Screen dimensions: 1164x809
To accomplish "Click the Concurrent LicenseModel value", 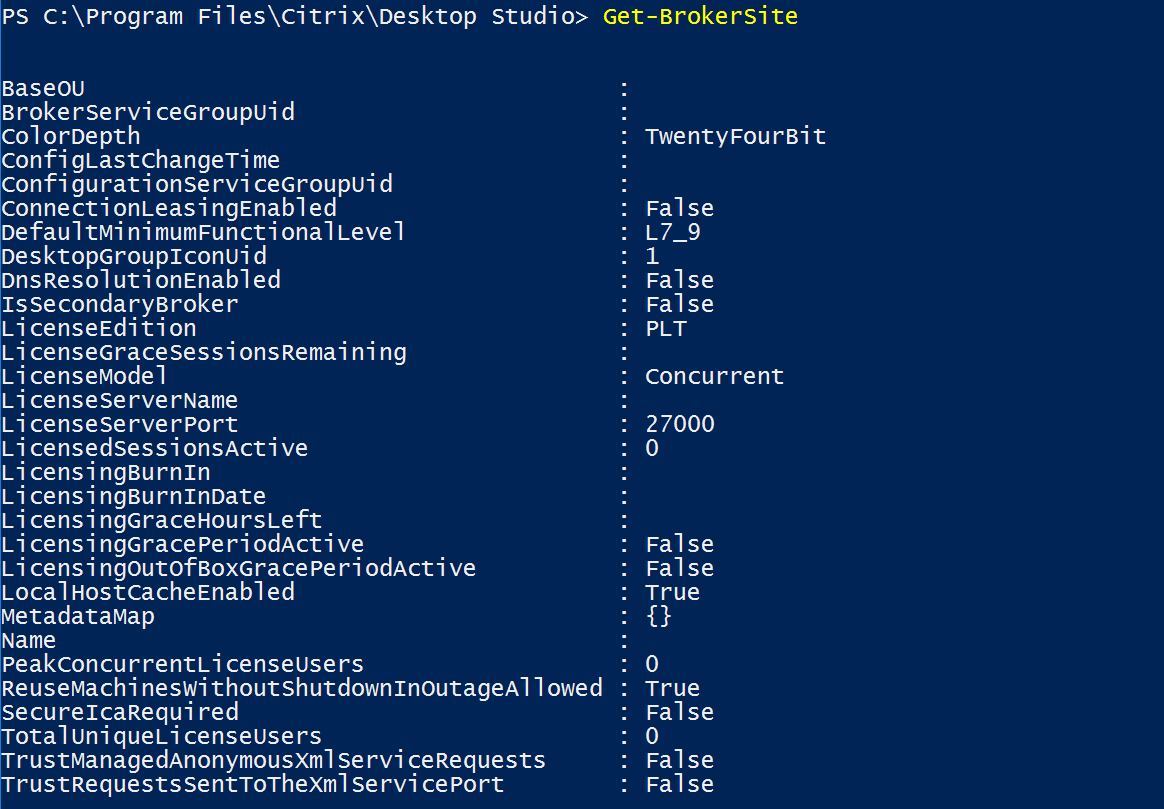I will pyautogui.click(x=715, y=377).
